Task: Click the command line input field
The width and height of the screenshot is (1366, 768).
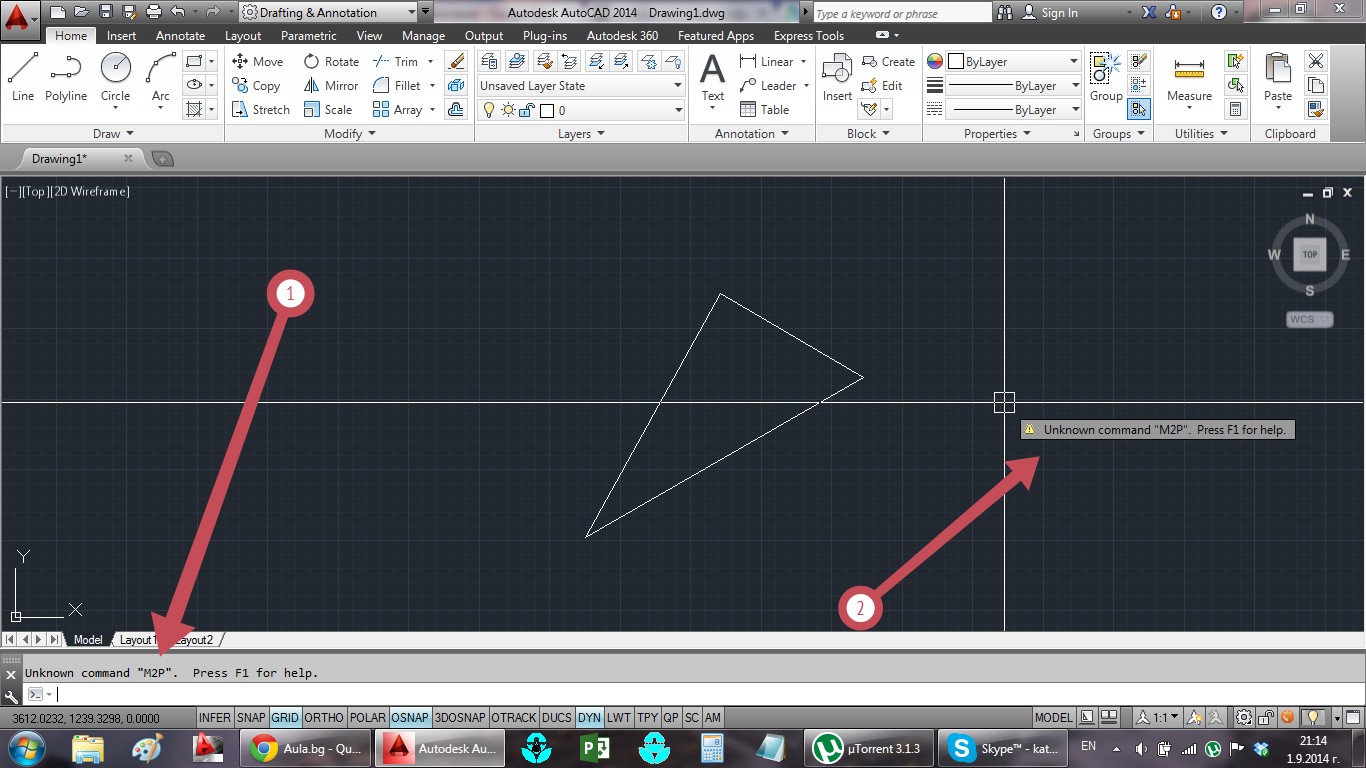Action: click(600, 694)
